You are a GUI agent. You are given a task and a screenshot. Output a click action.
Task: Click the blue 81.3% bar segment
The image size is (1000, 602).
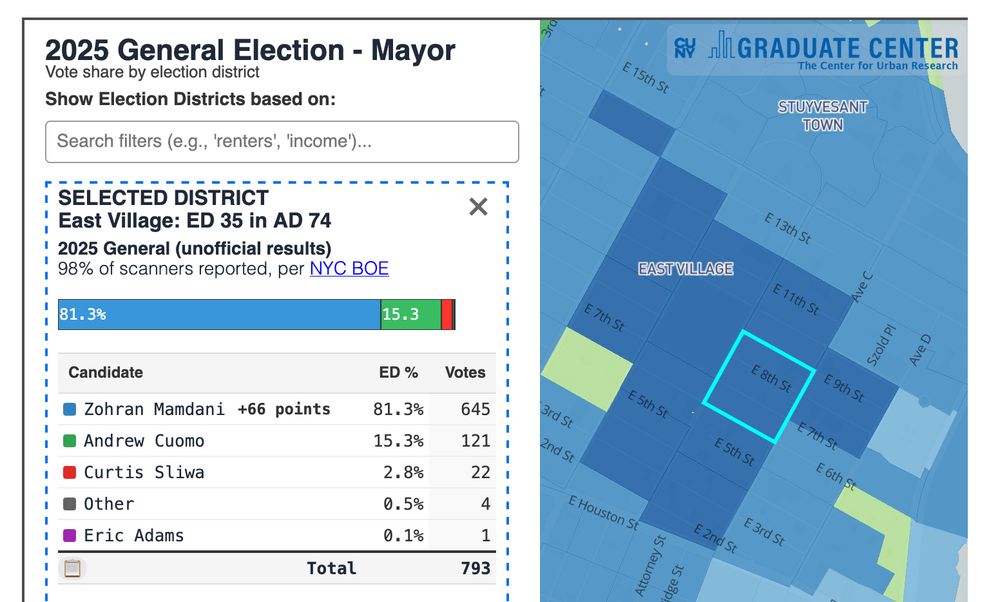[x=219, y=314]
